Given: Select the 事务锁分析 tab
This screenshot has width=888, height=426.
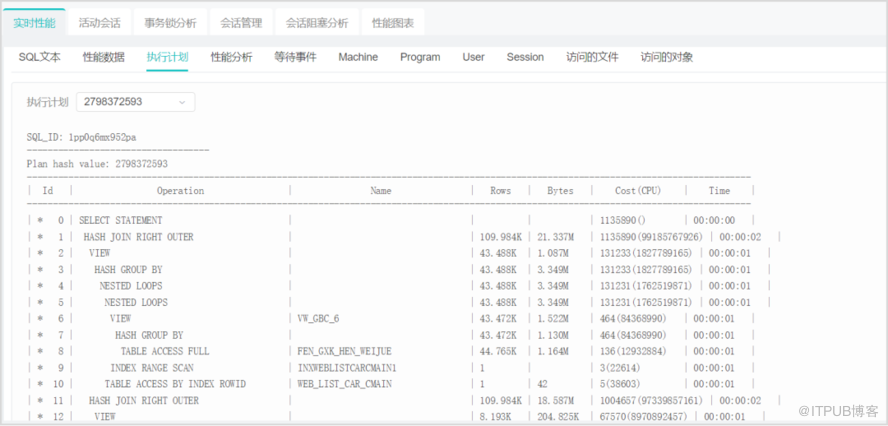Looking at the screenshot, I should pos(169,22).
